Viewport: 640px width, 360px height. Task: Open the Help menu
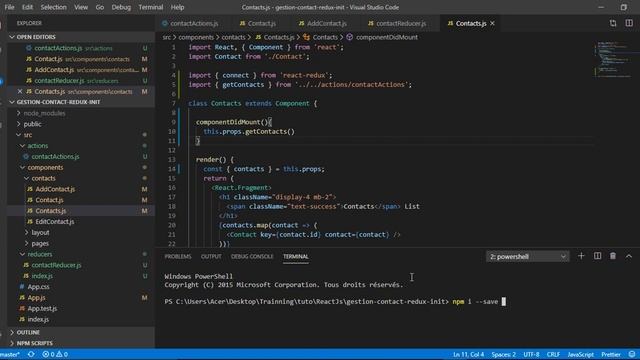point(177,7)
